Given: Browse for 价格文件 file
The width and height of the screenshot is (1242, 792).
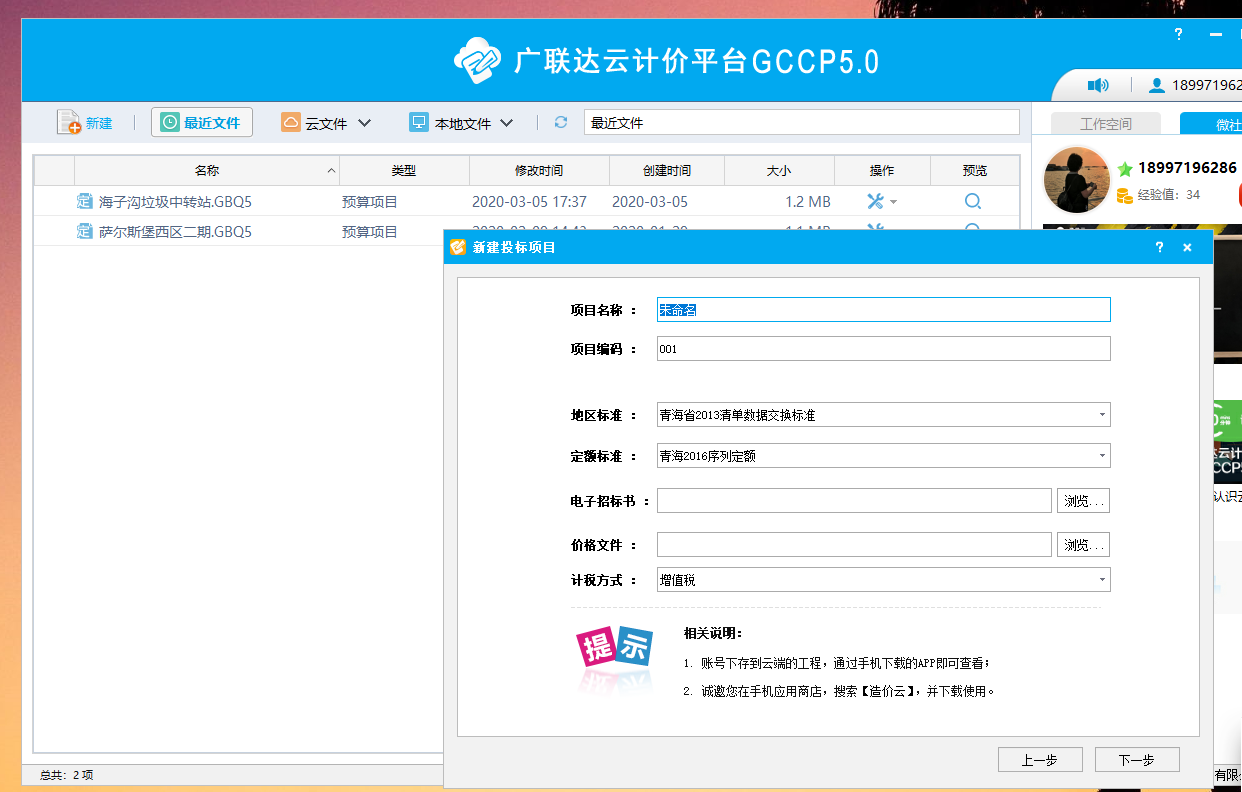Looking at the screenshot, I should coord(1083,545).
